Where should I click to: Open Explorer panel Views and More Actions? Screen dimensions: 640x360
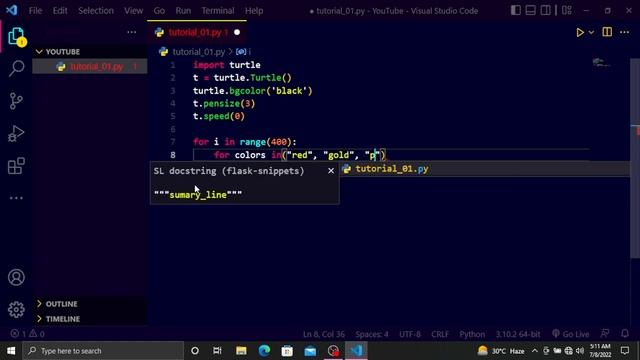click(131, 32)
